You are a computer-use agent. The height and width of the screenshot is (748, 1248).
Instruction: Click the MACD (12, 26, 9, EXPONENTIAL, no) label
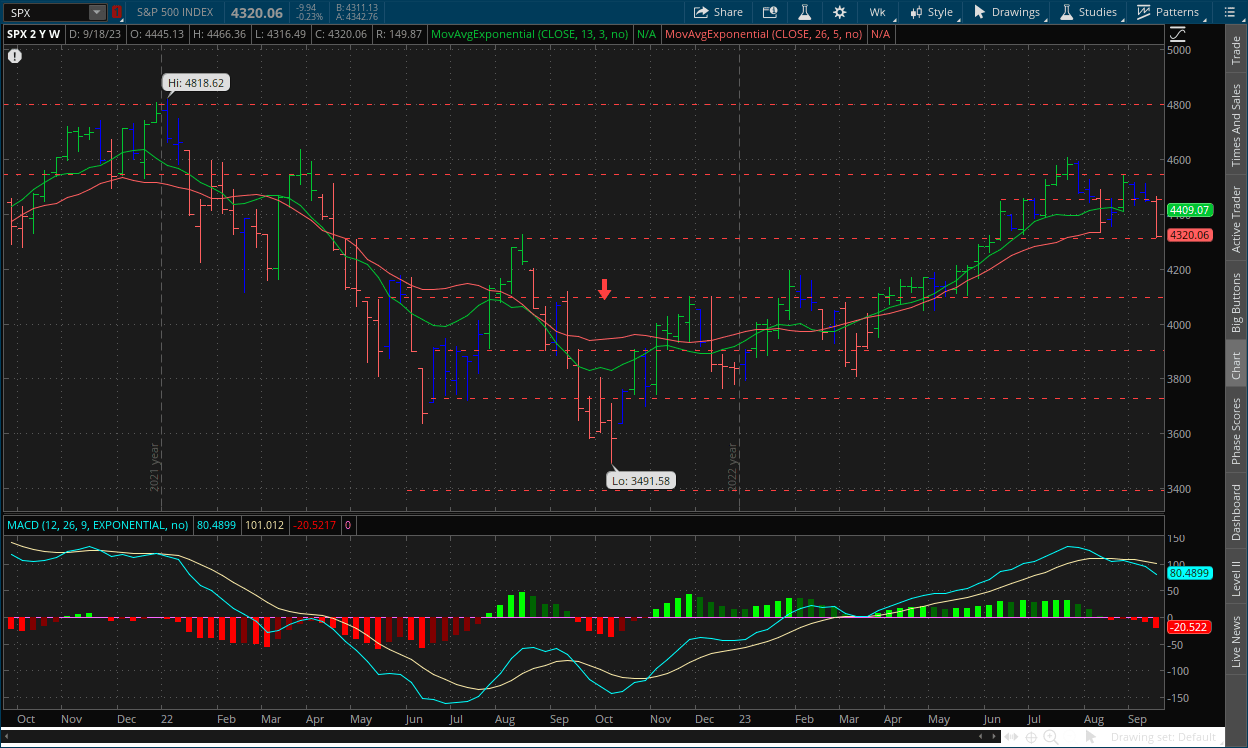pos(98,525)
